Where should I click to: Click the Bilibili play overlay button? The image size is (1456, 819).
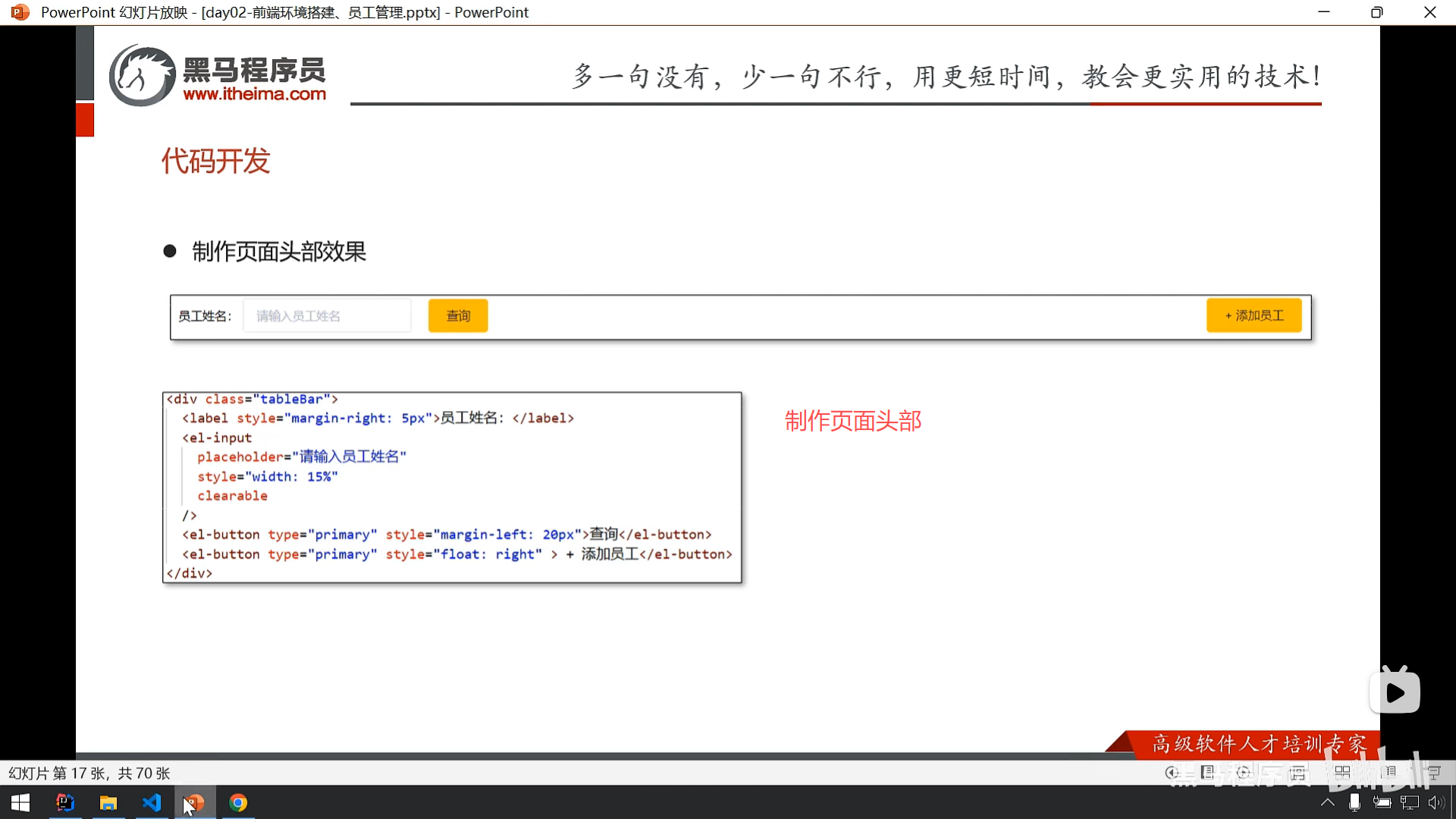pyautogui.click(x=1395, y=692)
